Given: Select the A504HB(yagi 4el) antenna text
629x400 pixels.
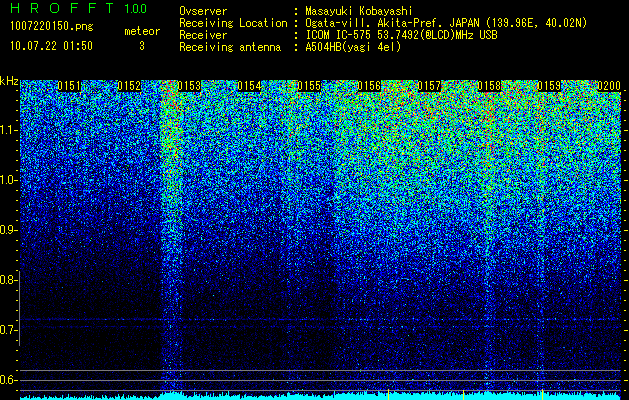Looking at the screenshot, I should pos(353,47).
